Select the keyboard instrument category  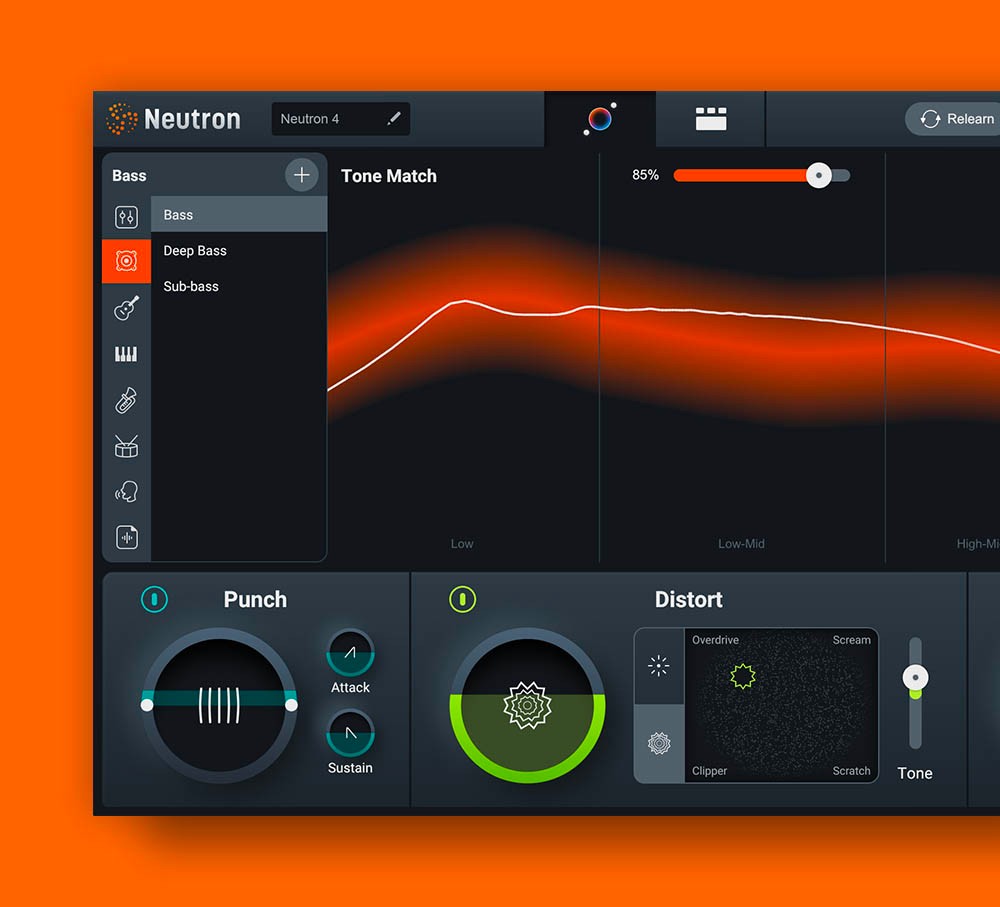click(126, 354)
